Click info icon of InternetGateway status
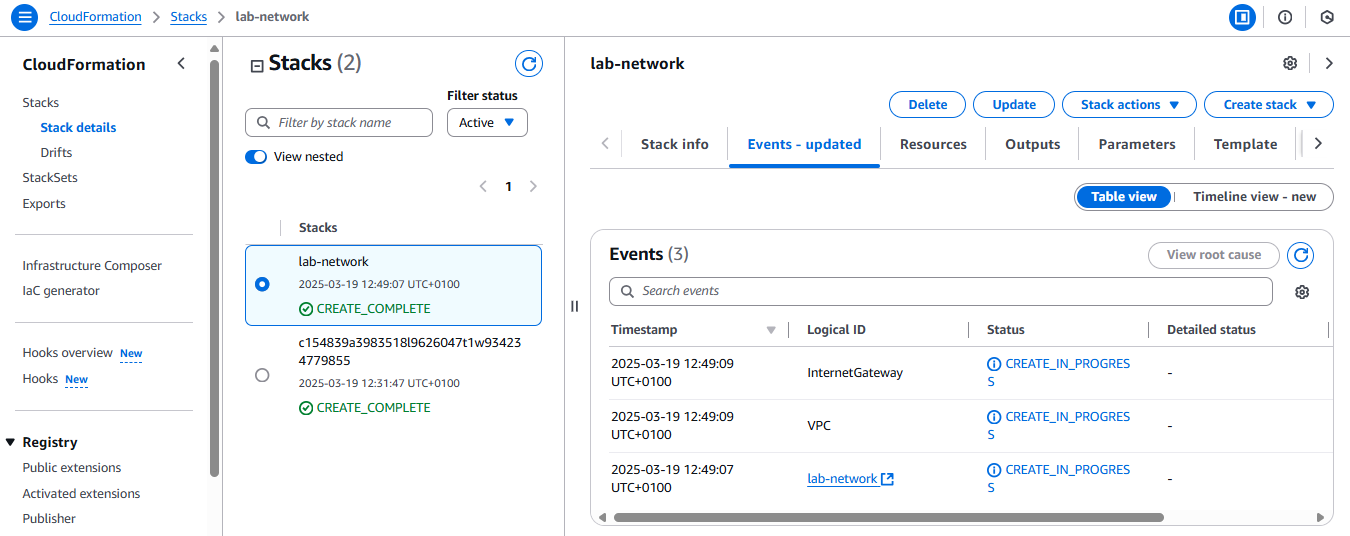 pyautogui.click(x=994, y=364)
